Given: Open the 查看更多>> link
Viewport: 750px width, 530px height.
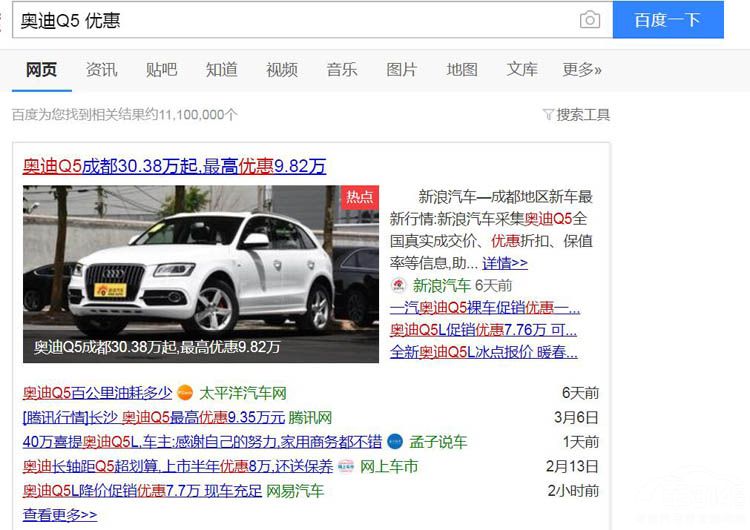Looking at the screenshot, I should pyautogui.click(x=60, y=515).
